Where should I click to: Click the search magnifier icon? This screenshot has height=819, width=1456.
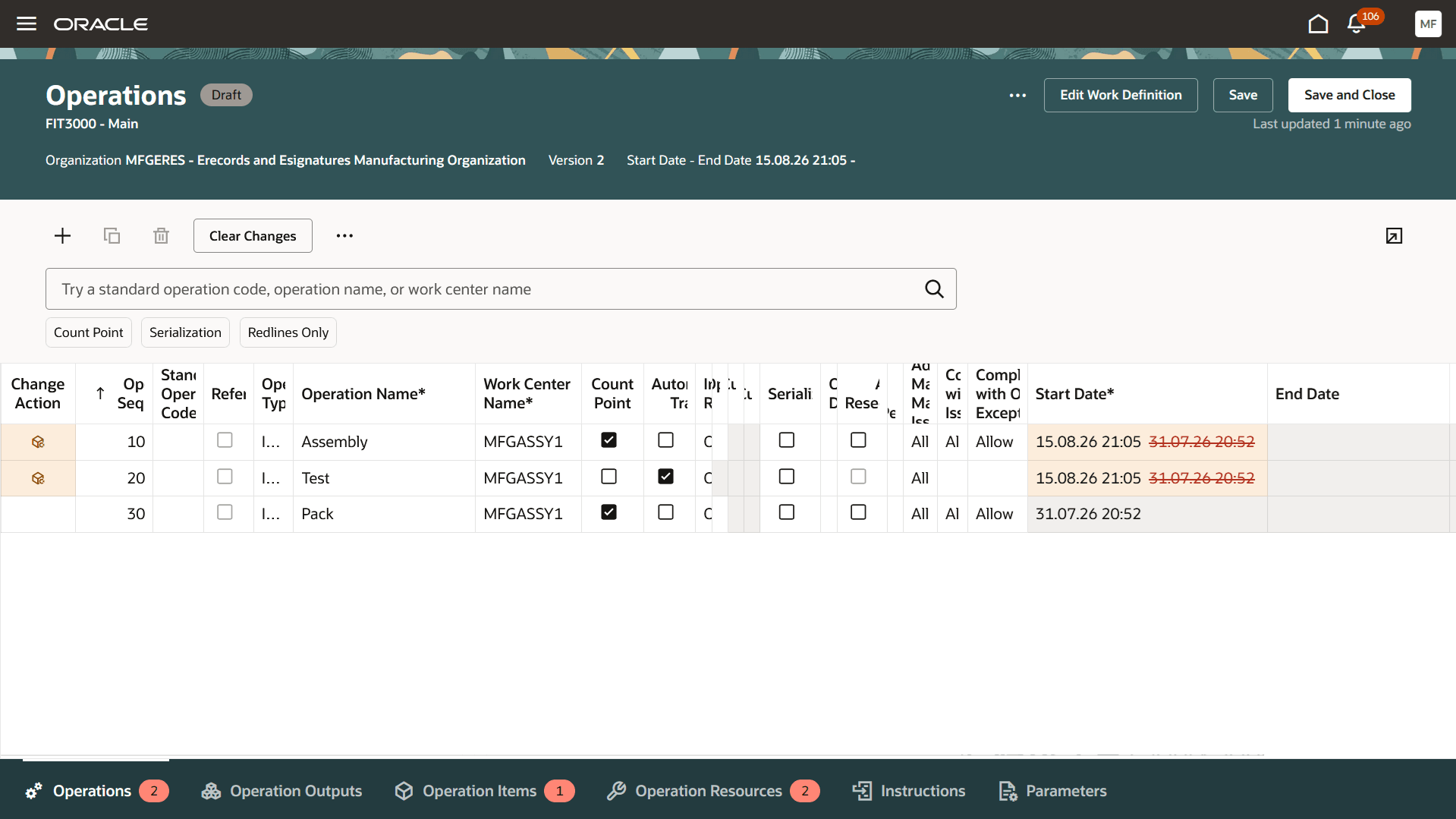(934, 289)
